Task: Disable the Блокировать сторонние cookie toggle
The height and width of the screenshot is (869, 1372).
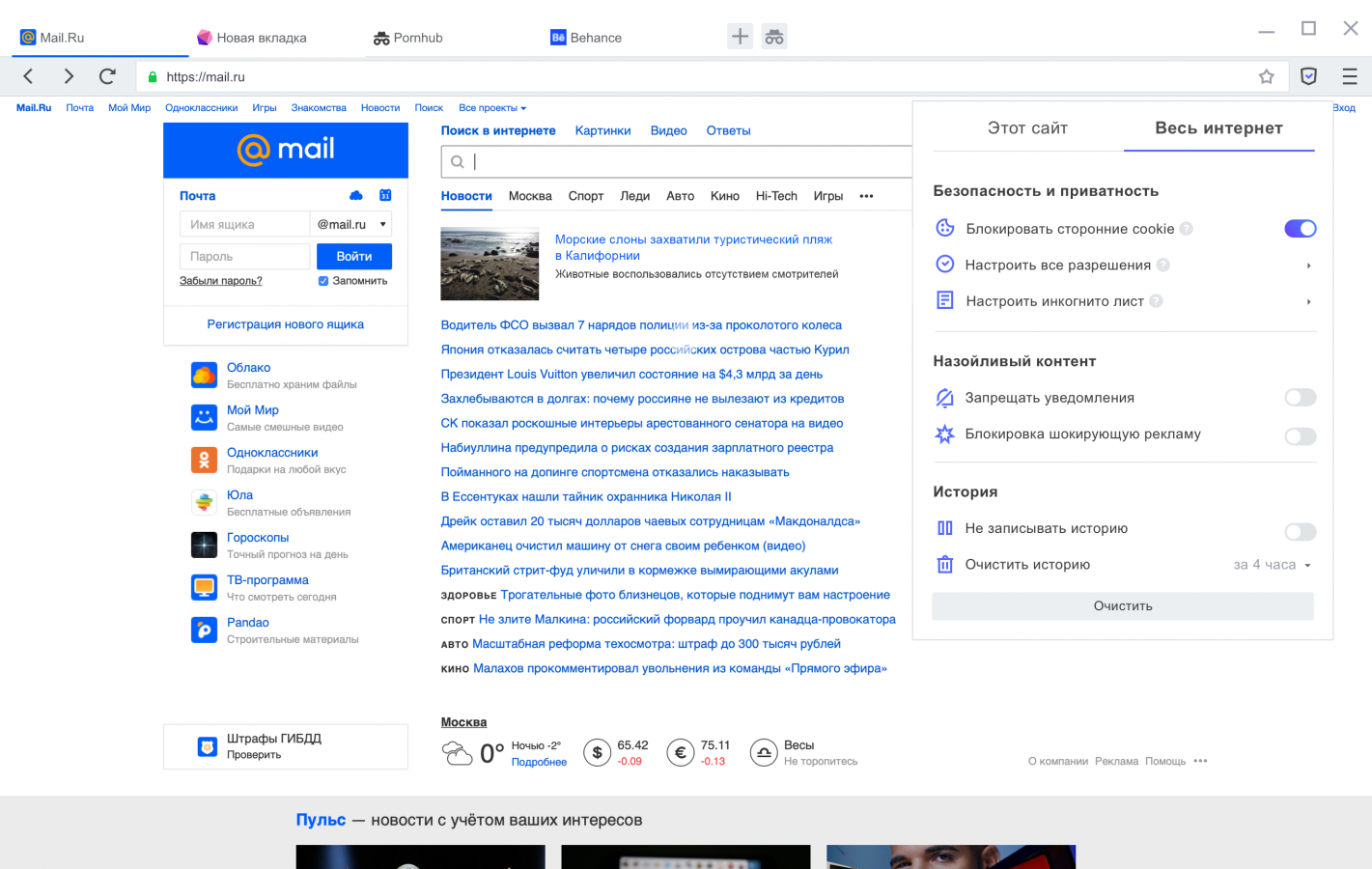Action: 1300,229
